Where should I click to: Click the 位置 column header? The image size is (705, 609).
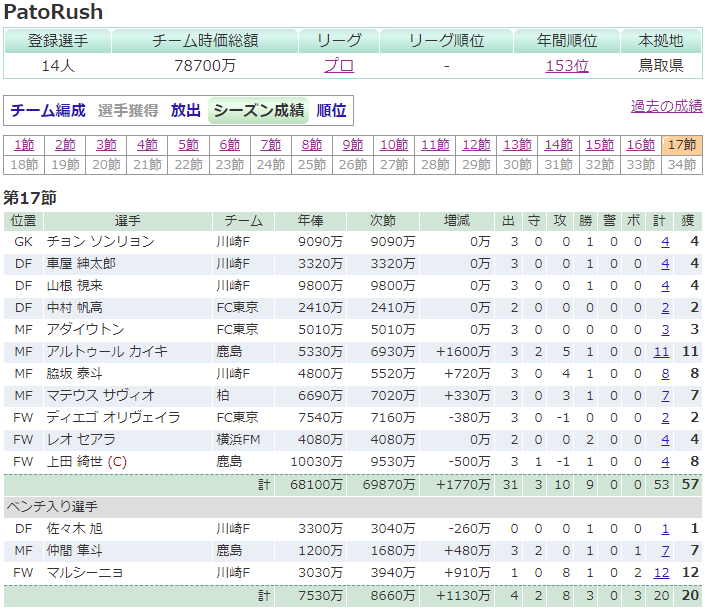click(x=23, y=221)
